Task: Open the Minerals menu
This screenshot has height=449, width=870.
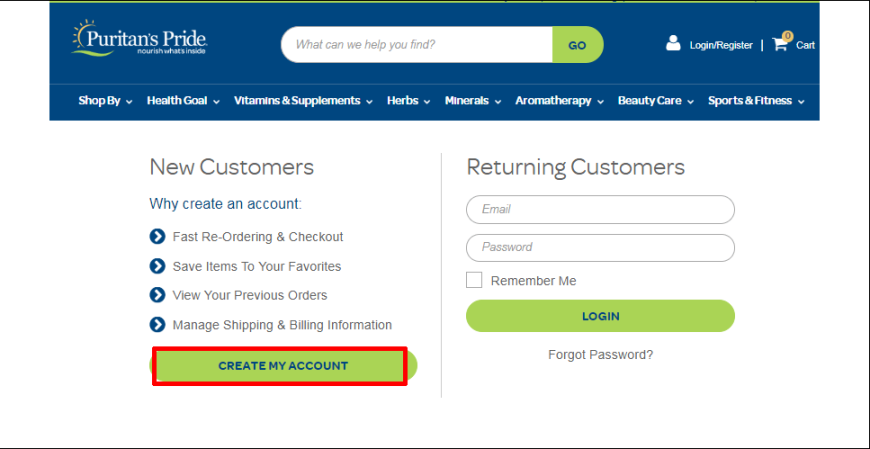Action: pos(473,101)
